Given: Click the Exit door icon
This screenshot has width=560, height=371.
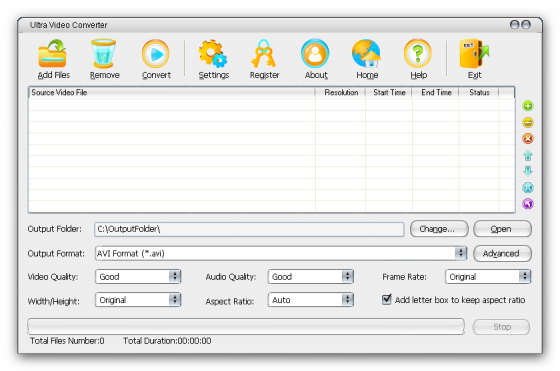Looking at the screenshot, I should tap(474, 54).
